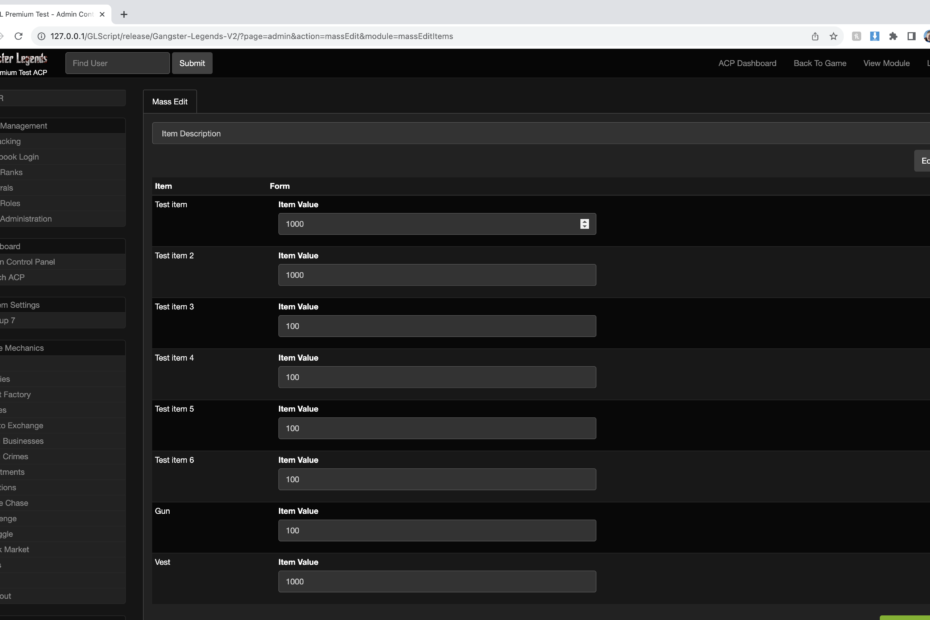930x620 pixels.
Task: Open the sidebar link ending in 'ook Login'
Action: (x=20, y=157)
